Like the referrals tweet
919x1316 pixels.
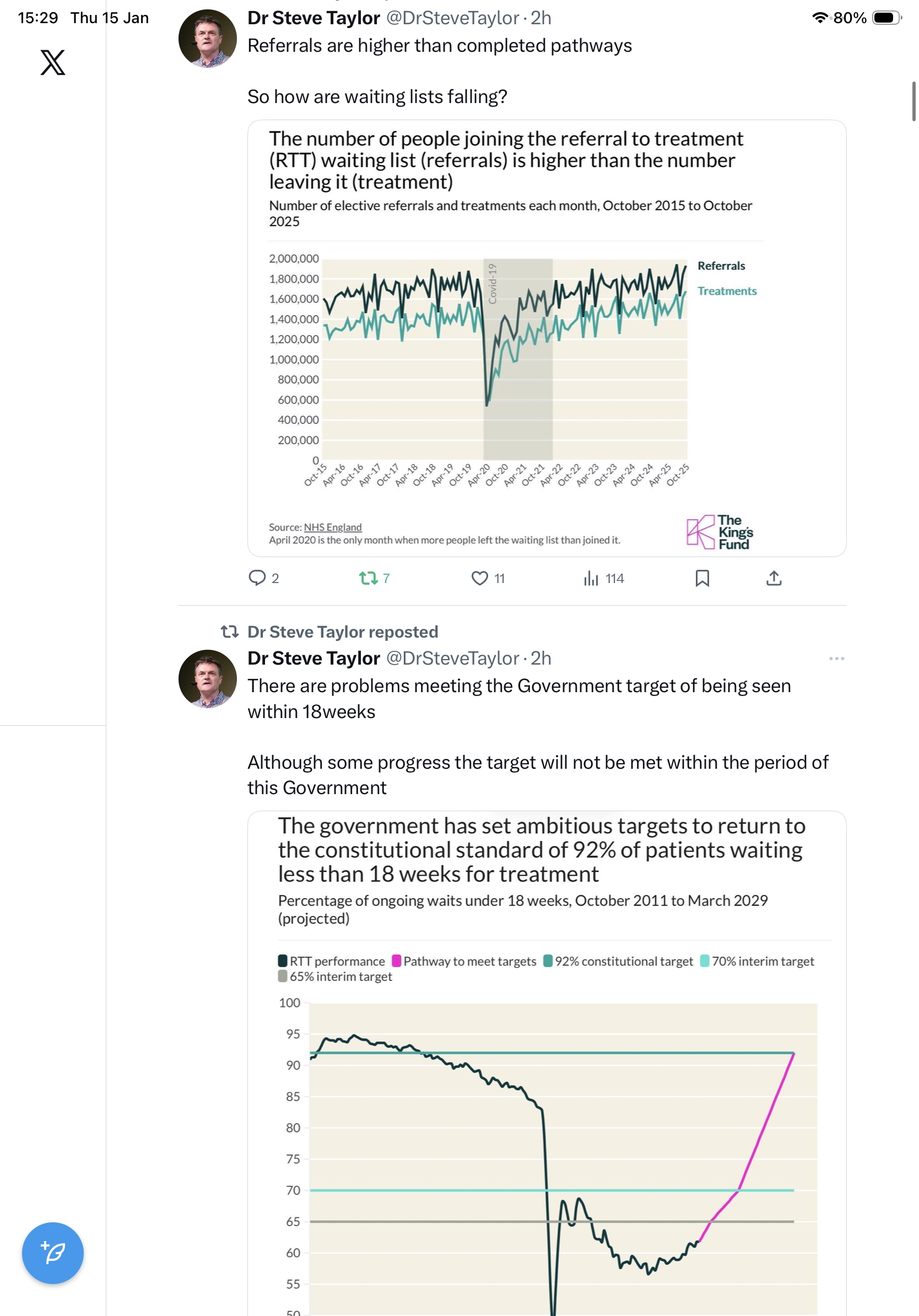coord(479,578)
